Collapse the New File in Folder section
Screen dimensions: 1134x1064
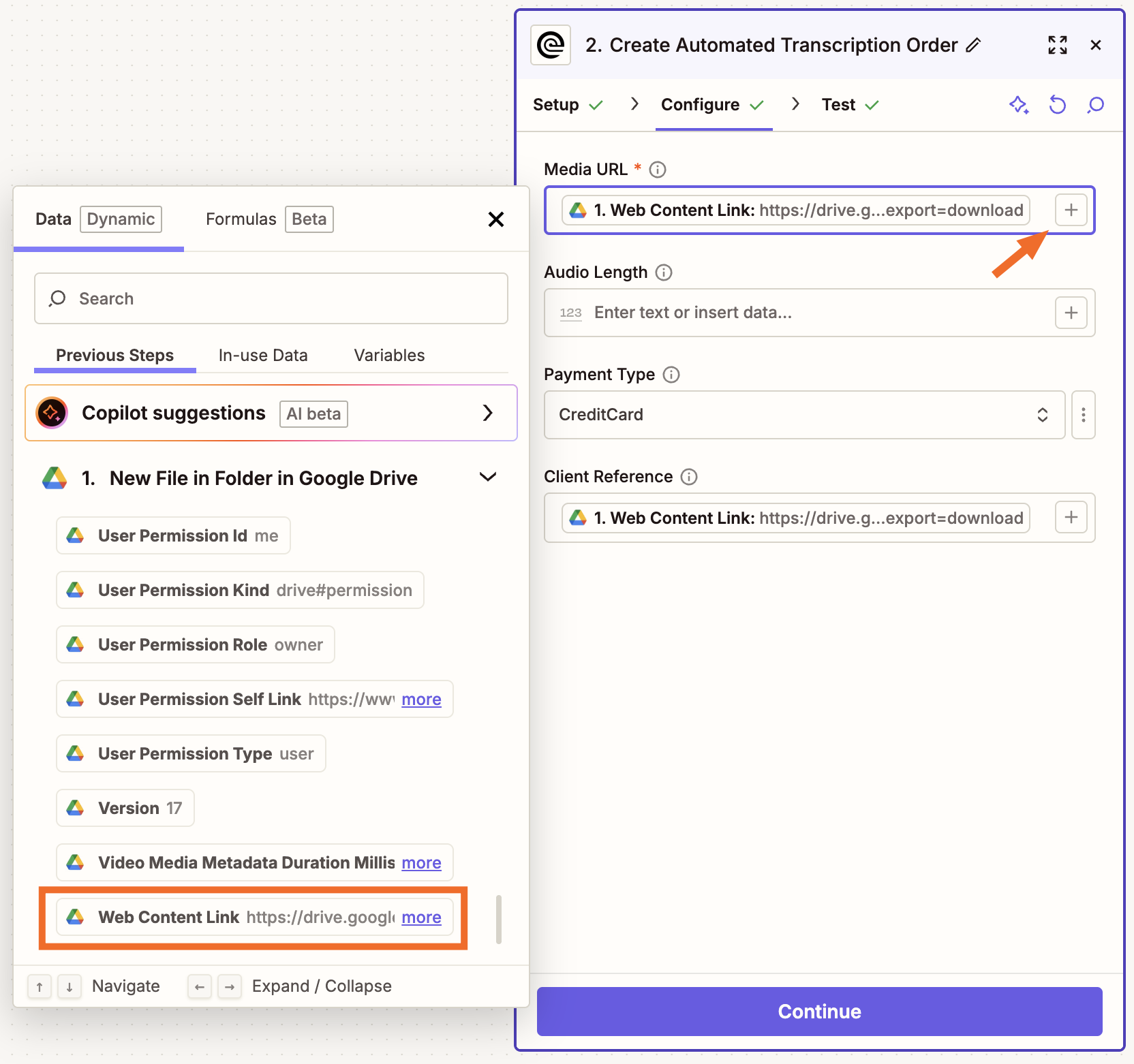(x=488, y=478)
